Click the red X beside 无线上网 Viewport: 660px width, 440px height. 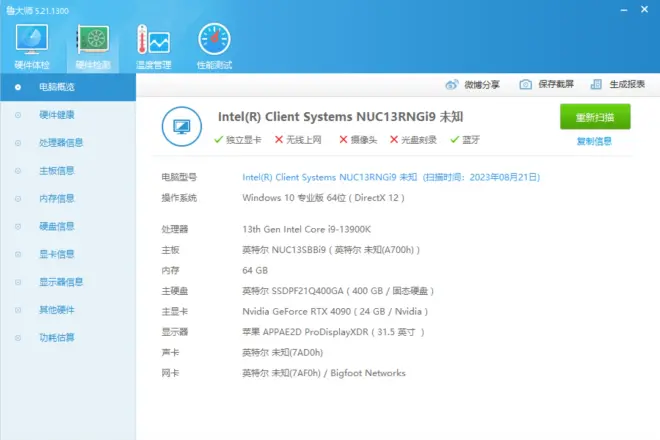click(279, 139)
